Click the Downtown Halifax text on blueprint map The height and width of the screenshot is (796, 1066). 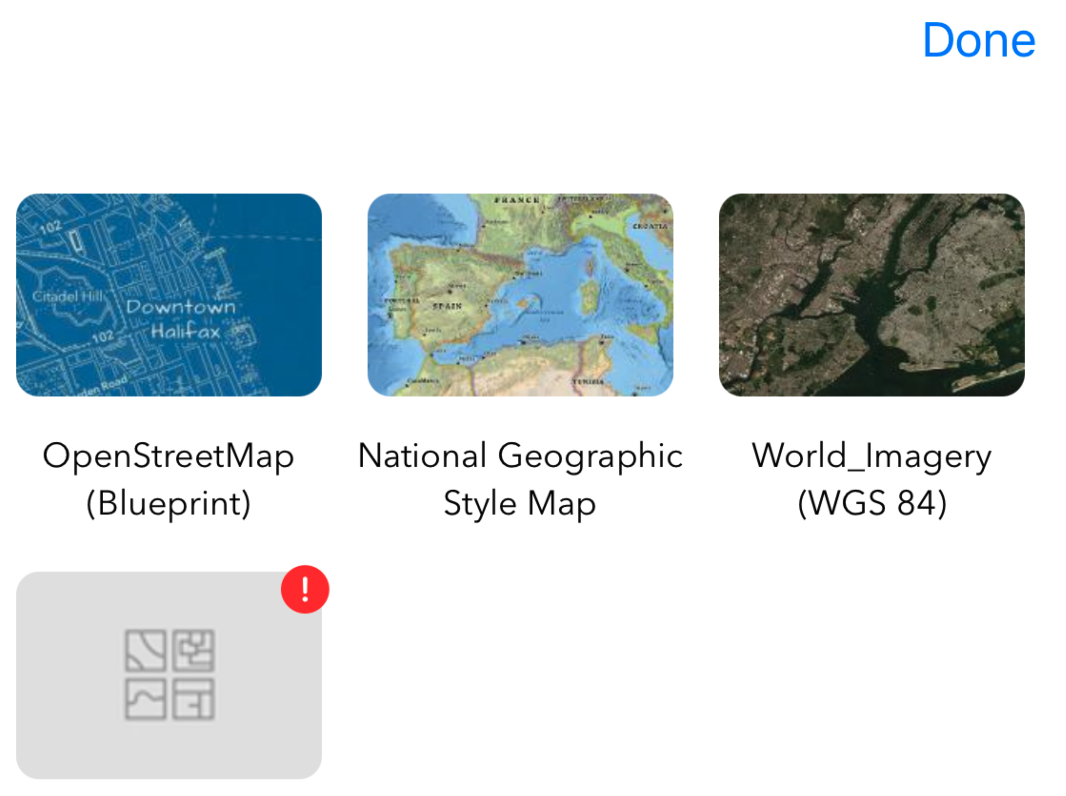coord(180,318)
